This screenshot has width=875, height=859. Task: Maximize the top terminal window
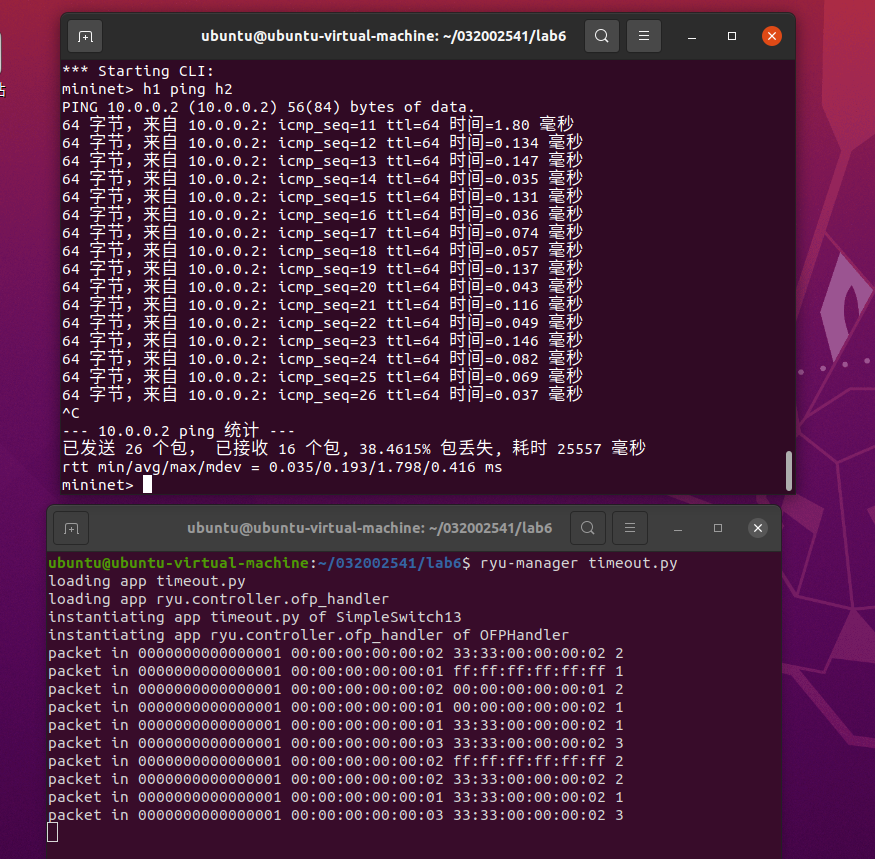click(732, 36)
